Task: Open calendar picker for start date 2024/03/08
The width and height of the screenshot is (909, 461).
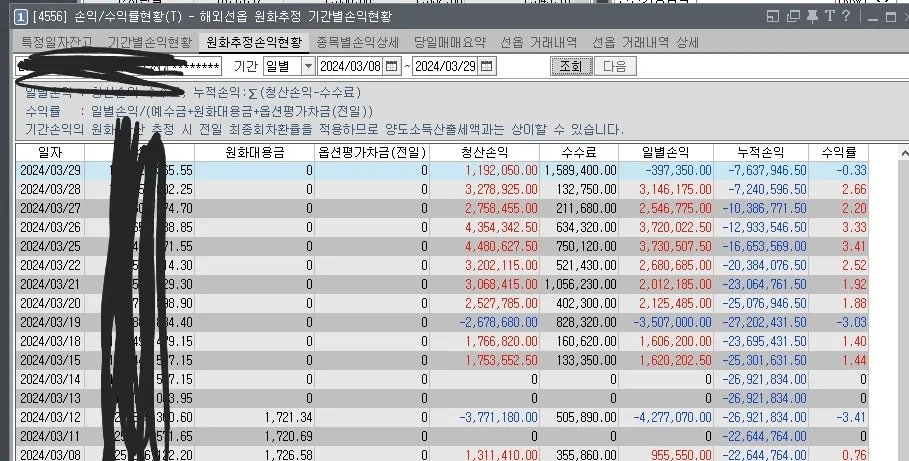Action: [x=392, y=66]
